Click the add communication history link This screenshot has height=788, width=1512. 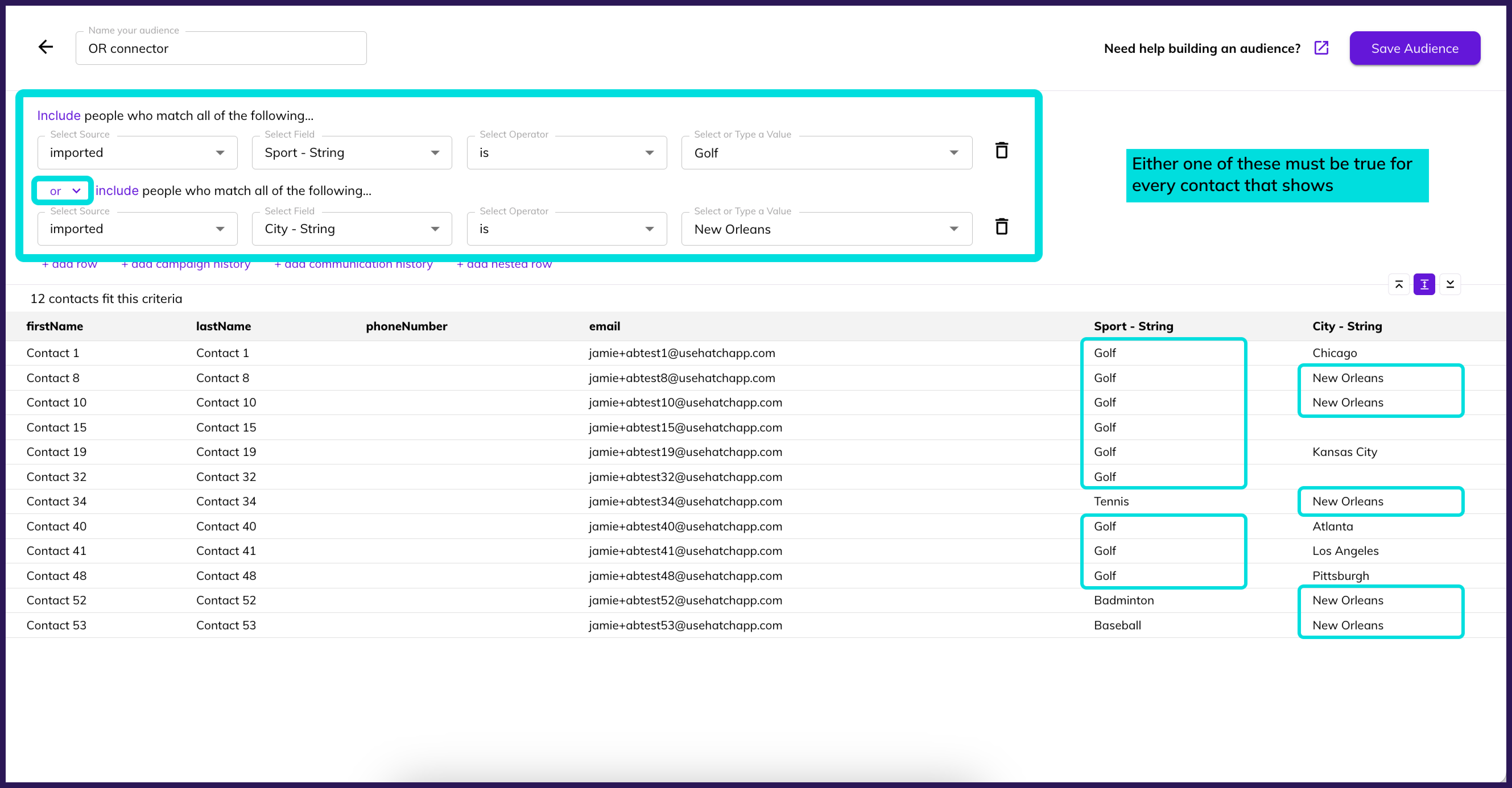353,265
